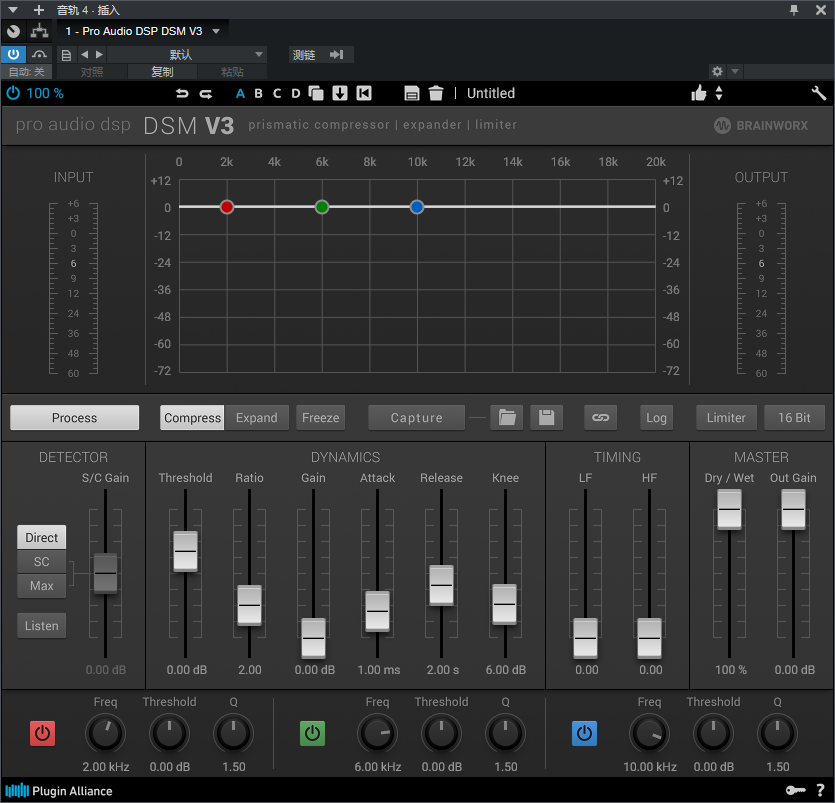The image size is (835, 803).
Task: Toggle the Listen button
Action: click(42, 626)
